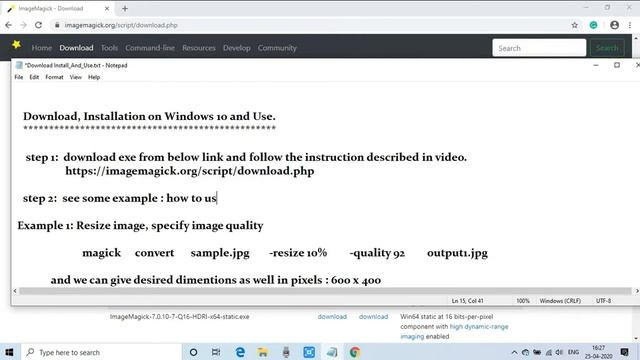
Task: Go to Home in ImageMagick navbar
Action: point(42,48)
